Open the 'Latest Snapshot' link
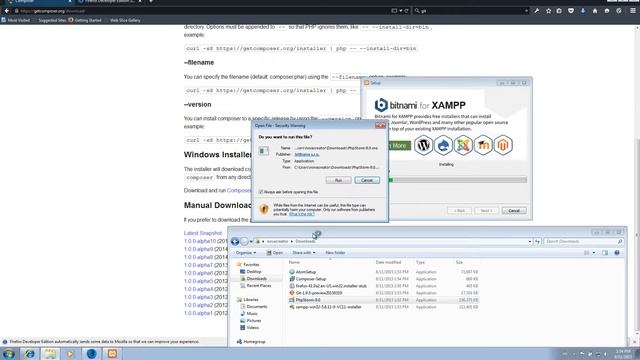 (x=202, y=233)
